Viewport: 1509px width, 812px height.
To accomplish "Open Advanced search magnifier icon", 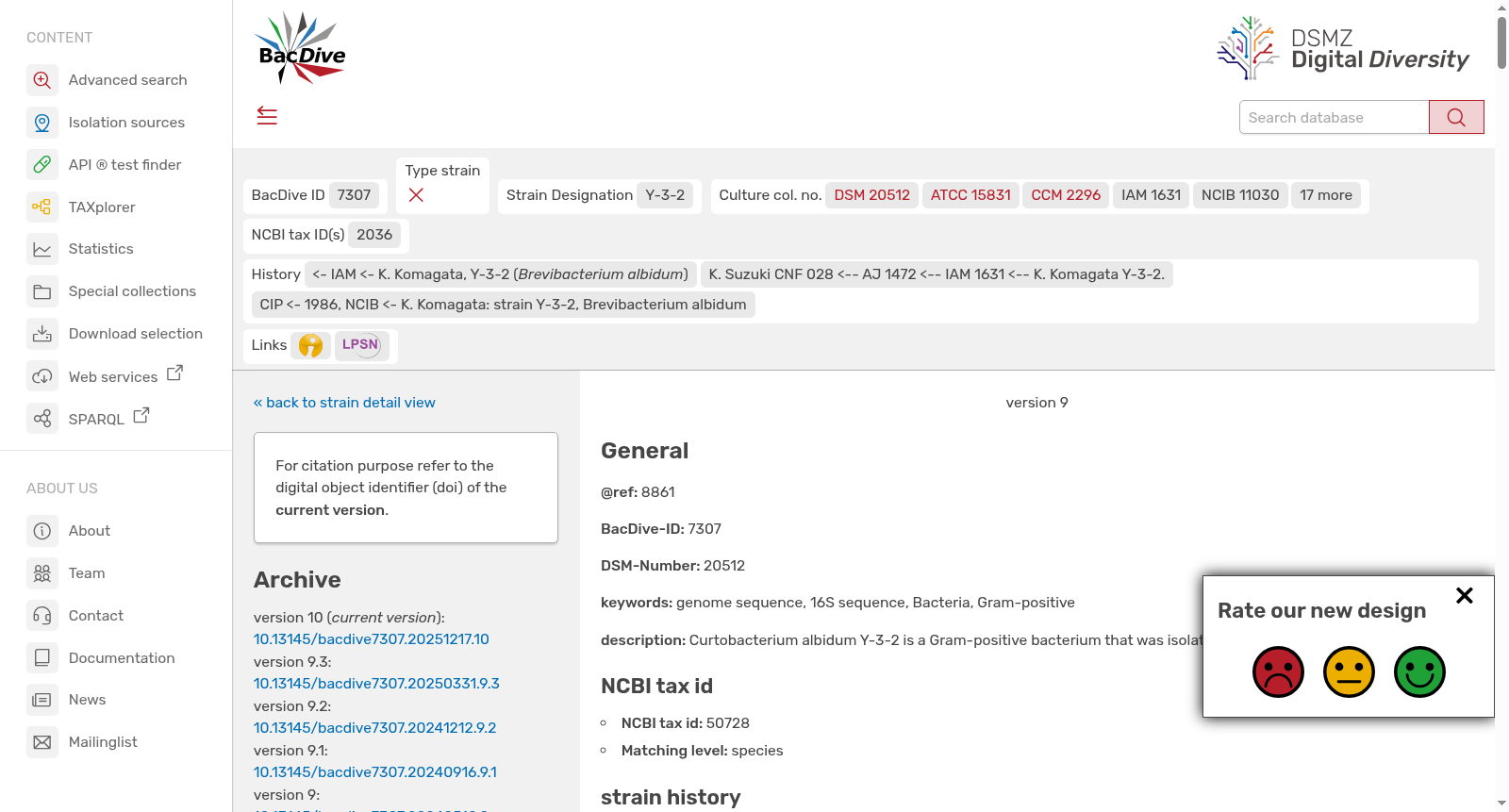I will pos(42,80).
